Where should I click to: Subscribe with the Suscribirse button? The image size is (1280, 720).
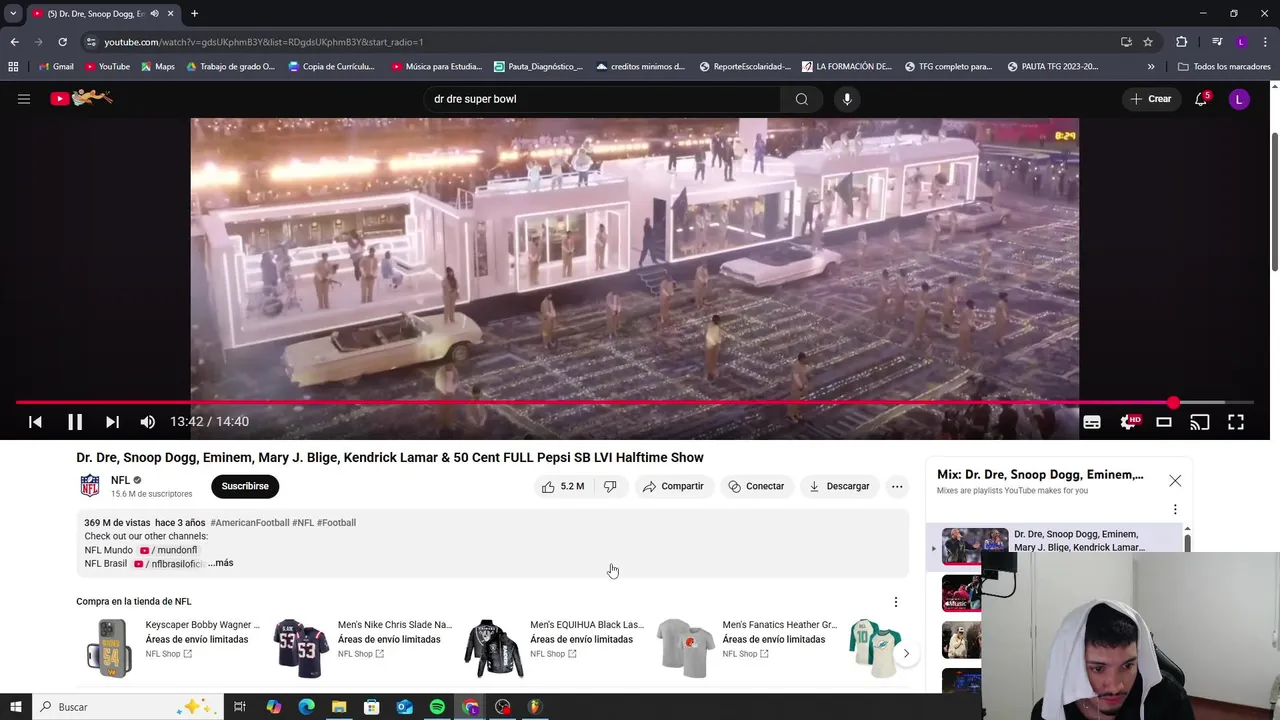pos(245,486)
